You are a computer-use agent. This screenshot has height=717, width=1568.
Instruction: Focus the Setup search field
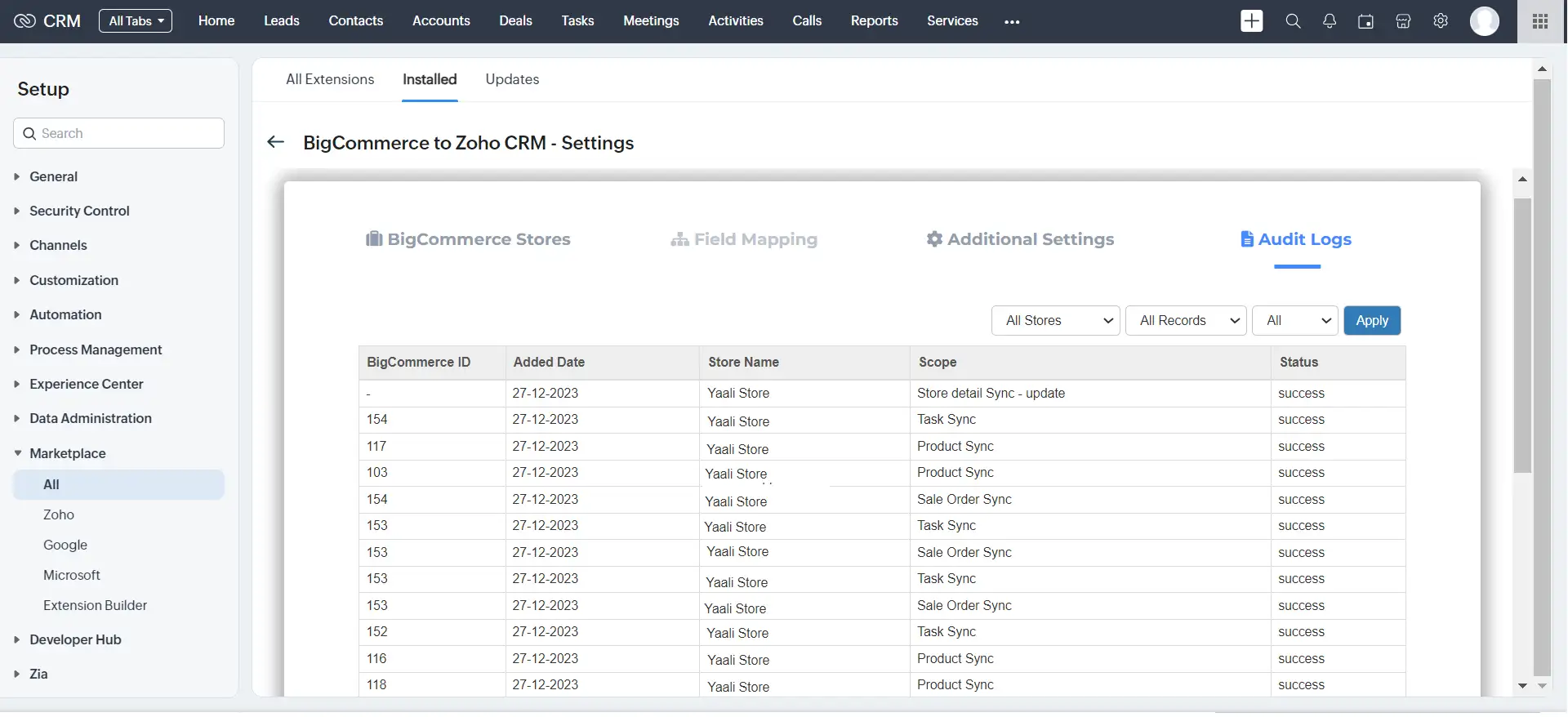tap(119, 133)
